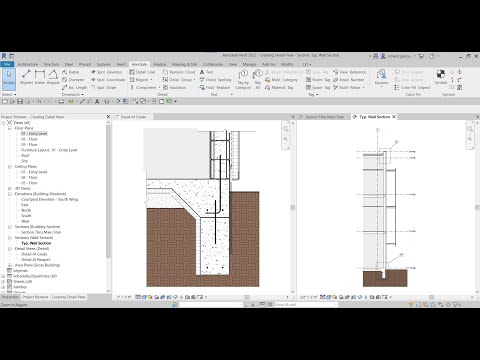Screen dimensions: 480x360
Task: Start the Detail Line tool
Action: pyautogui.click(x=142, y=72)
